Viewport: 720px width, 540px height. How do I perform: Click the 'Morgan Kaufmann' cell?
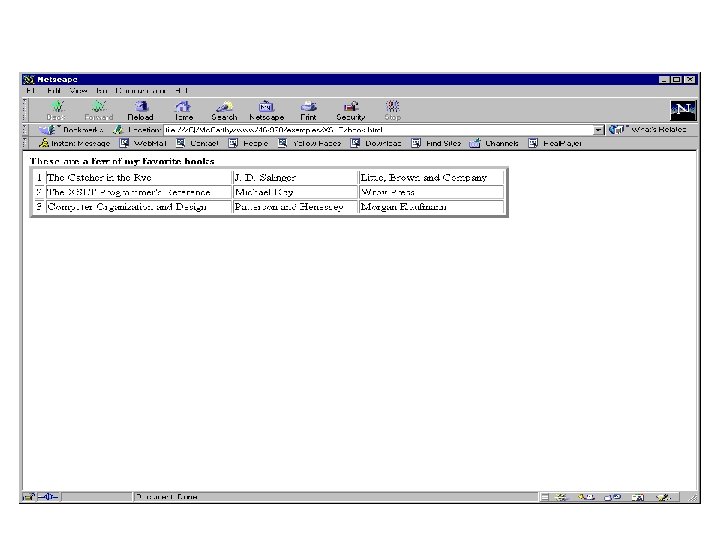431,207
